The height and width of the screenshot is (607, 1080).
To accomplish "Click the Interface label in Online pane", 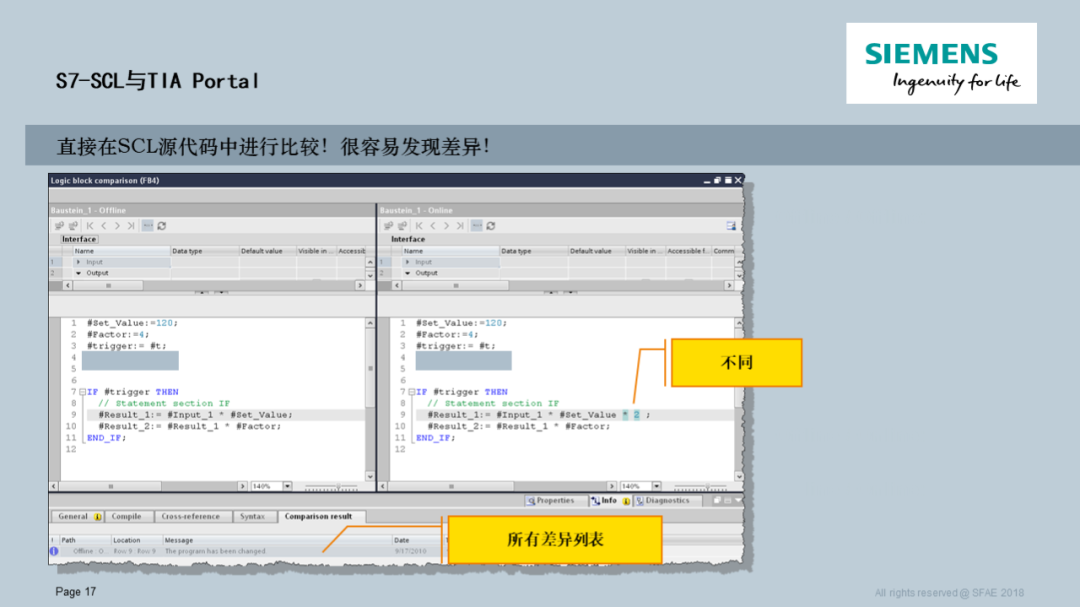I will point(408,239).
